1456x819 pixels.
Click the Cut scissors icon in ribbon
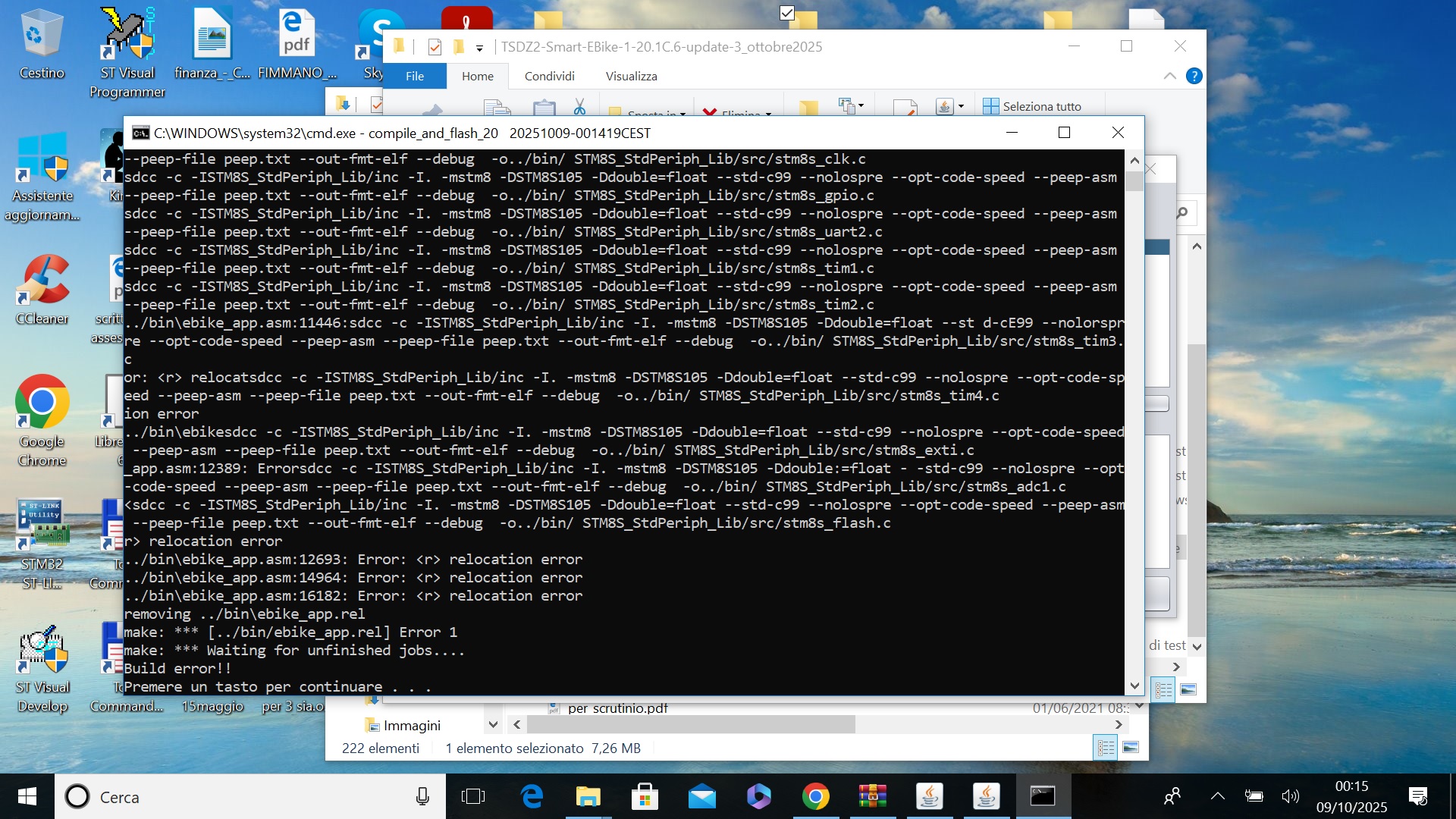pos(579,107)
